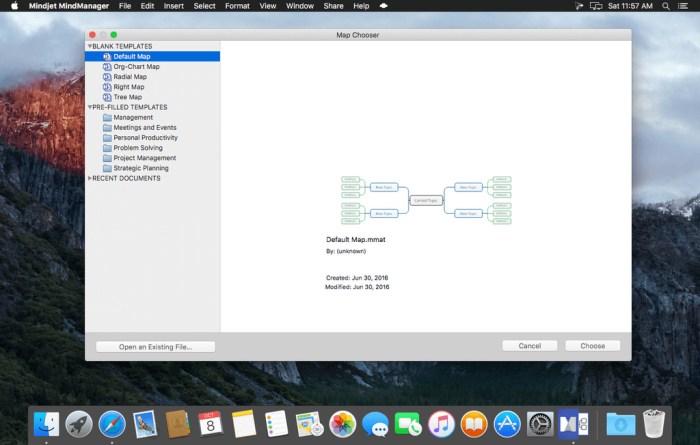
Task: Open the Management templates folder
Action: pyautogui.click(x=107, y=117)
